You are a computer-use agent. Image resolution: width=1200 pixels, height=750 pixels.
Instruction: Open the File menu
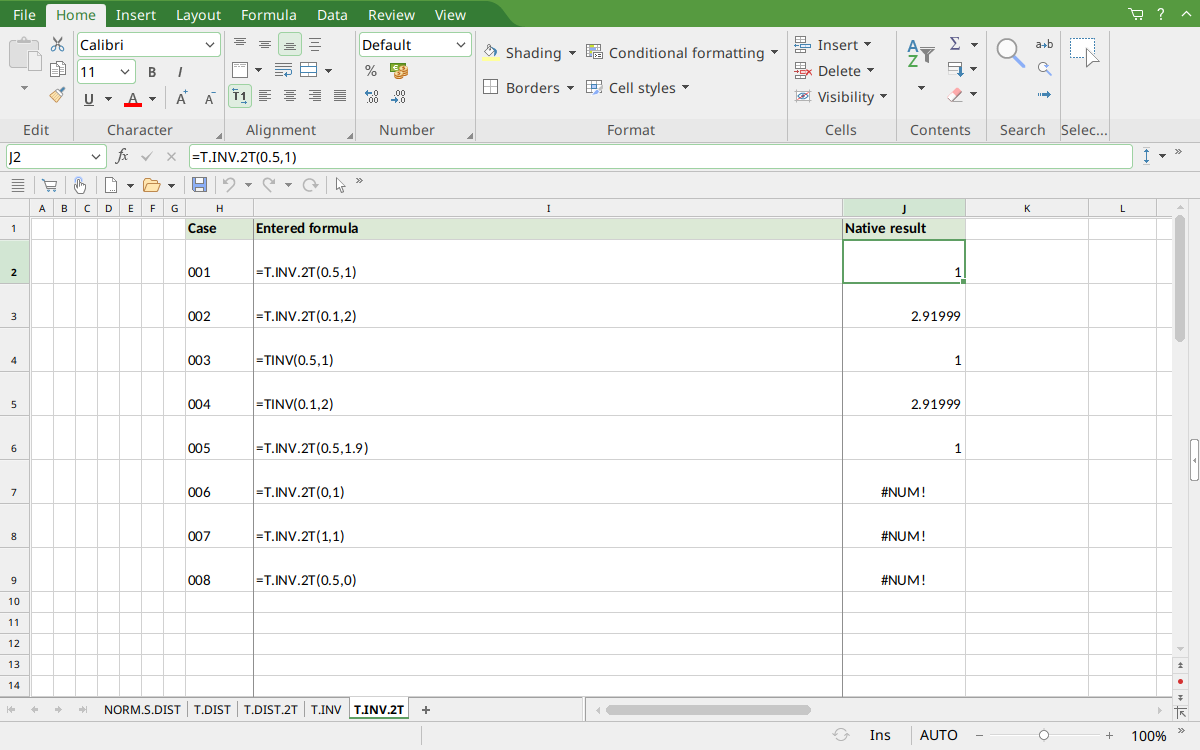coord(25,15)
